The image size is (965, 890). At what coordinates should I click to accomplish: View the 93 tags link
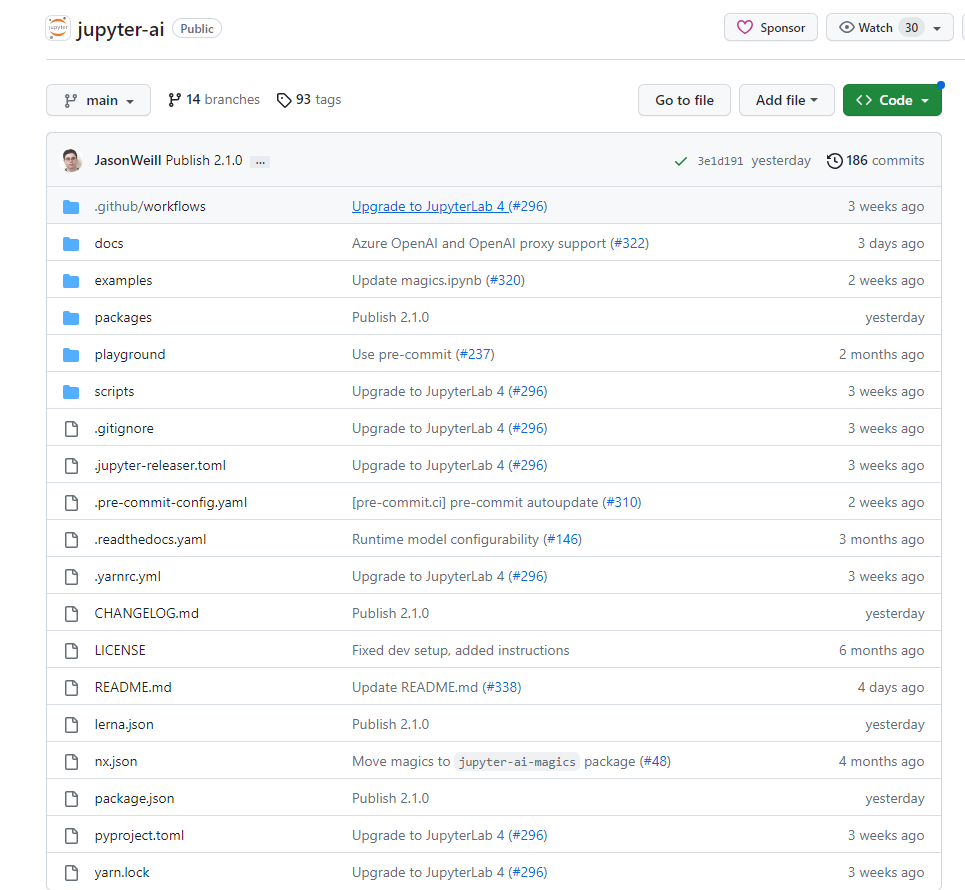309,100
